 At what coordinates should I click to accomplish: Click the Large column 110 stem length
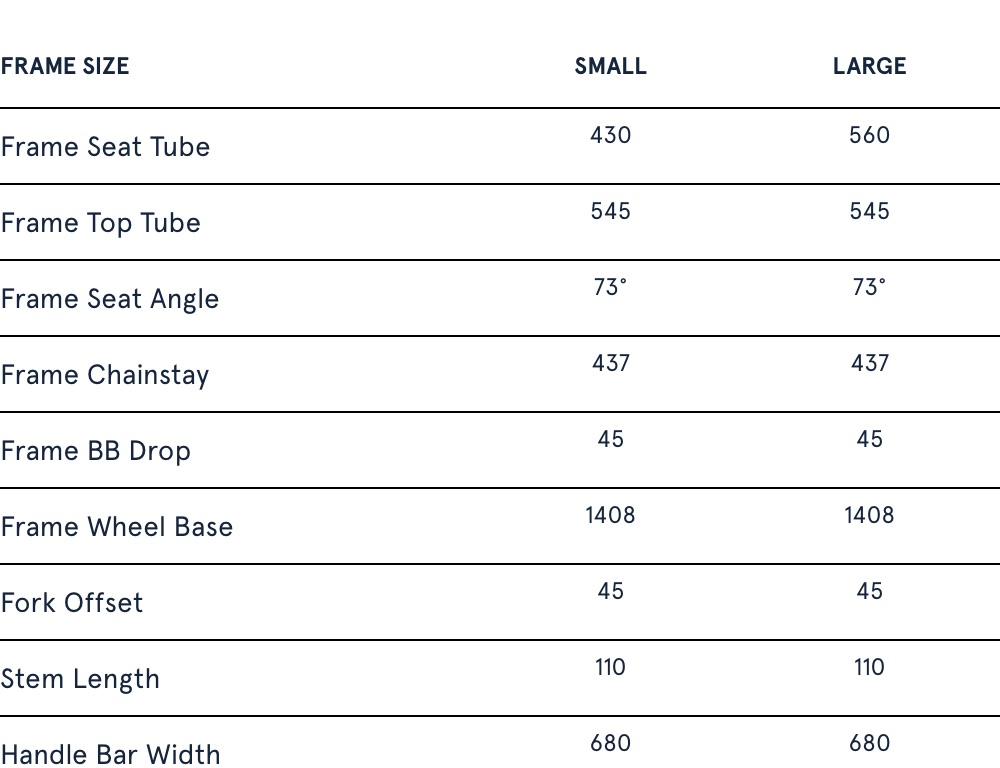tap(869, 667)
